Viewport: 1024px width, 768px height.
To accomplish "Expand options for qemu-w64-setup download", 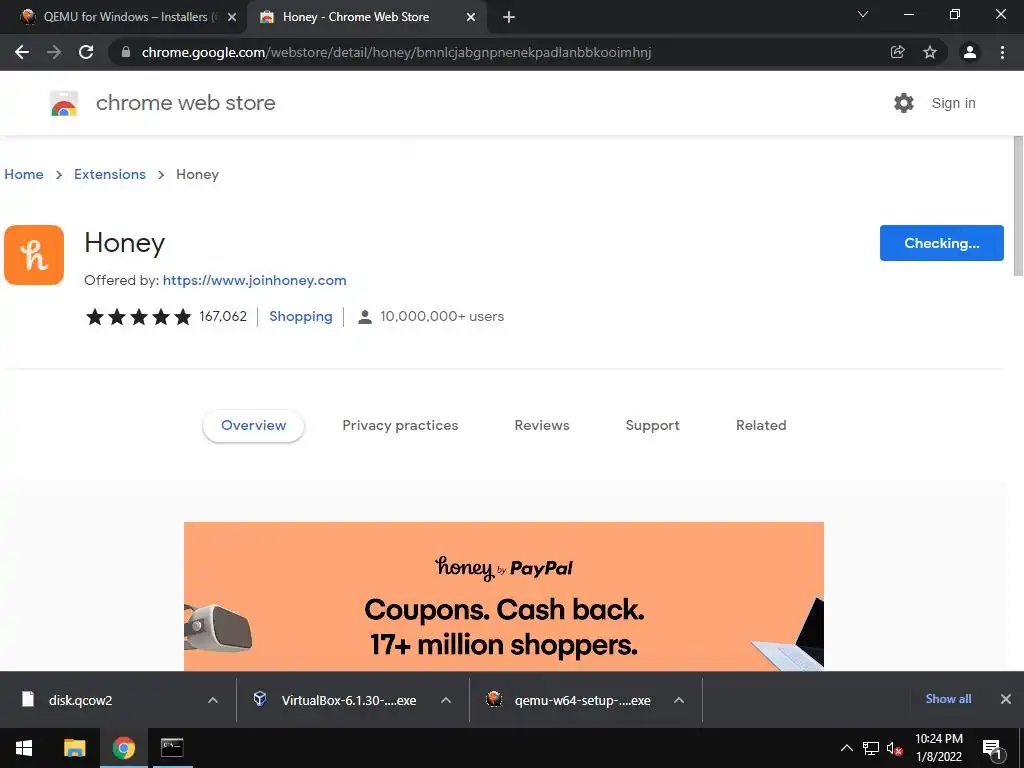I will coord(679,700).
